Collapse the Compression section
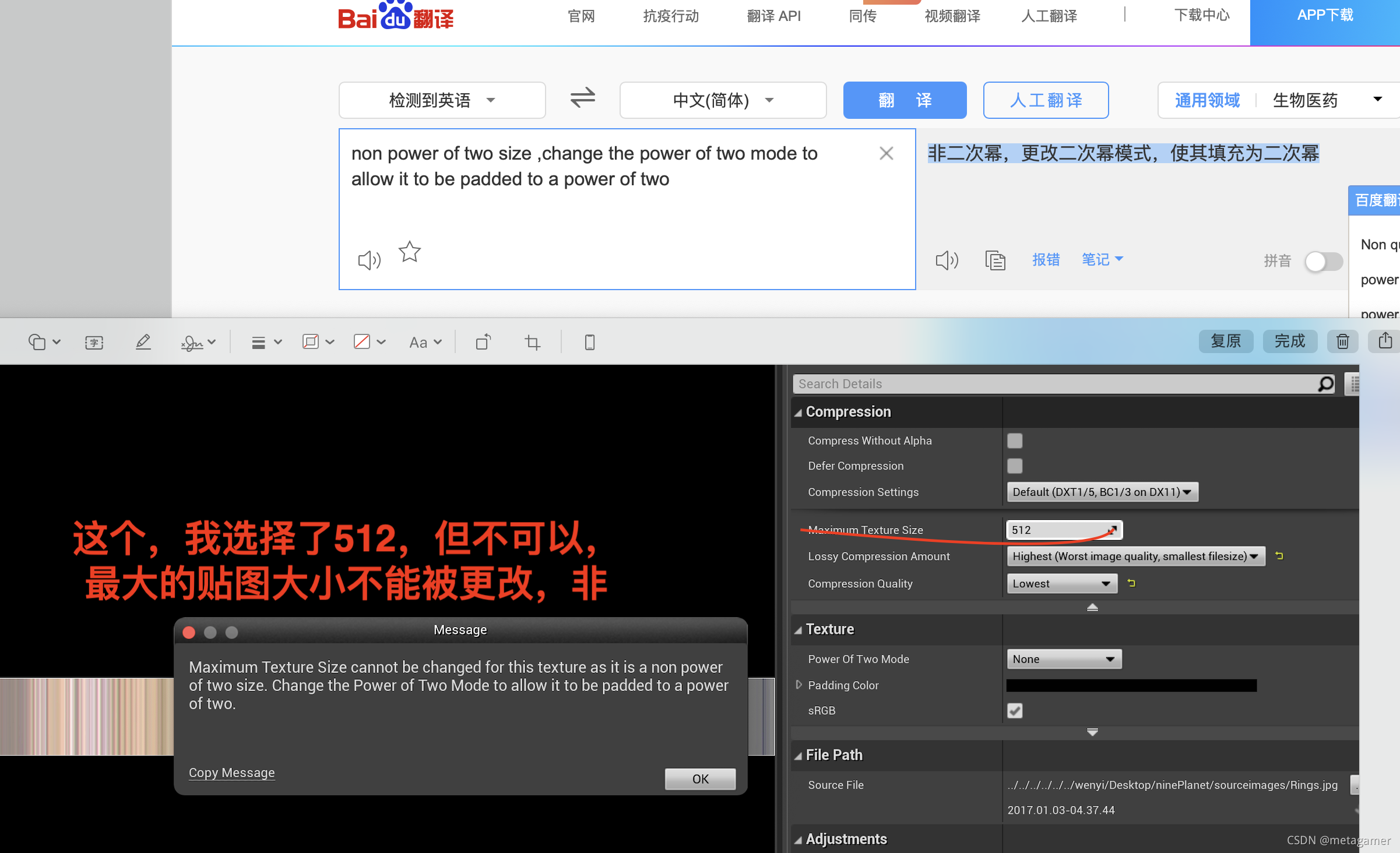Image resolution: width=1400 pixels, height=853 pixels. click(x=798, y=413)
